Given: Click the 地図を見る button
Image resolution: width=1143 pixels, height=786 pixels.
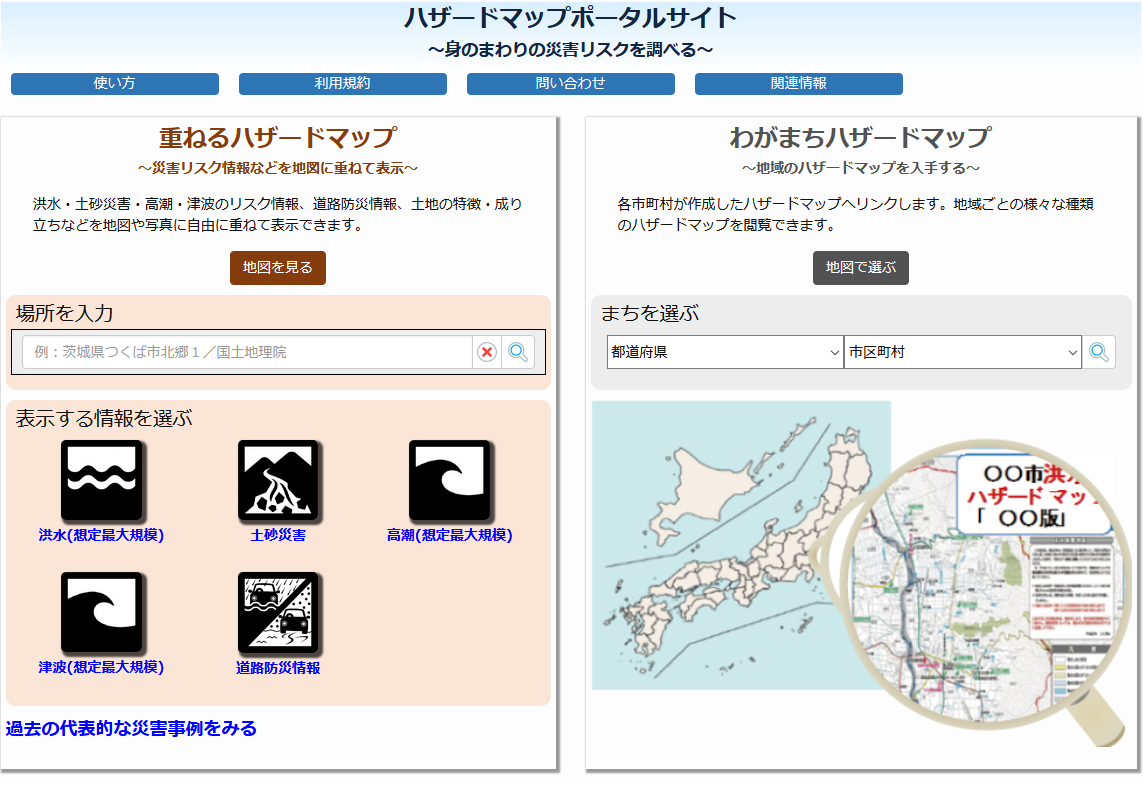Looking at the screenshot, I should click(277, 268).
